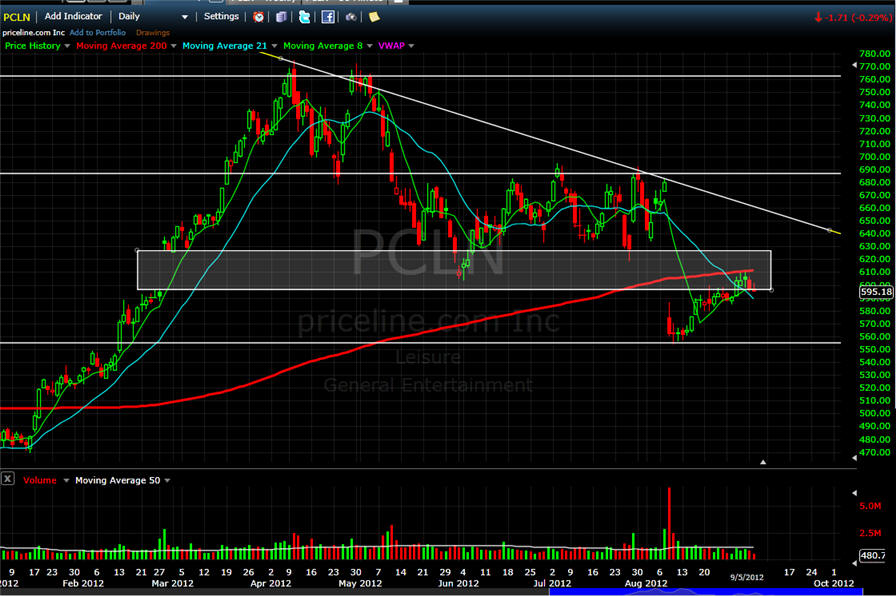Click the 595.18 current price label
Screen dimensions: 896x596
click(x=877, y=292)
